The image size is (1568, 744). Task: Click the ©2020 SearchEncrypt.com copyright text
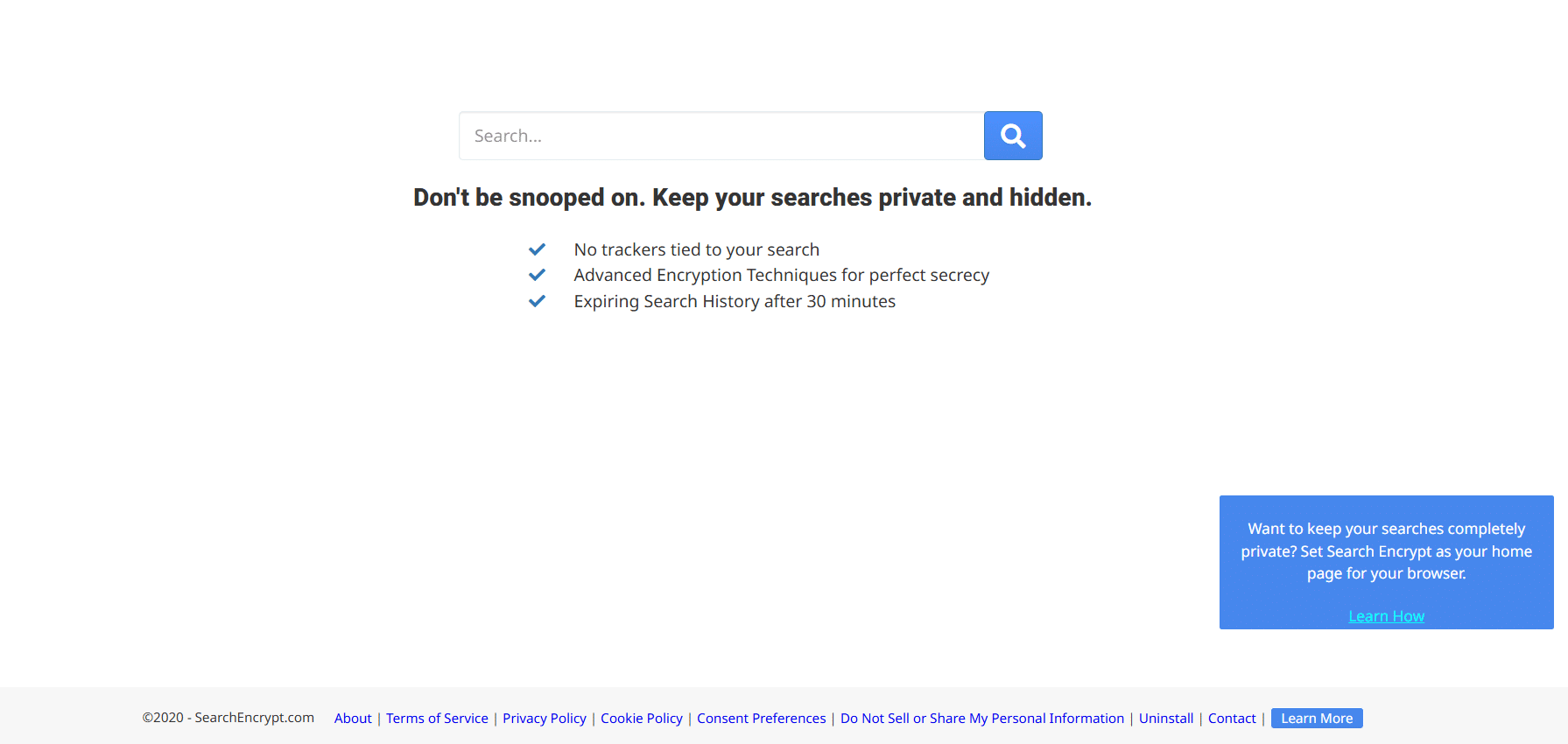(229, 718)
